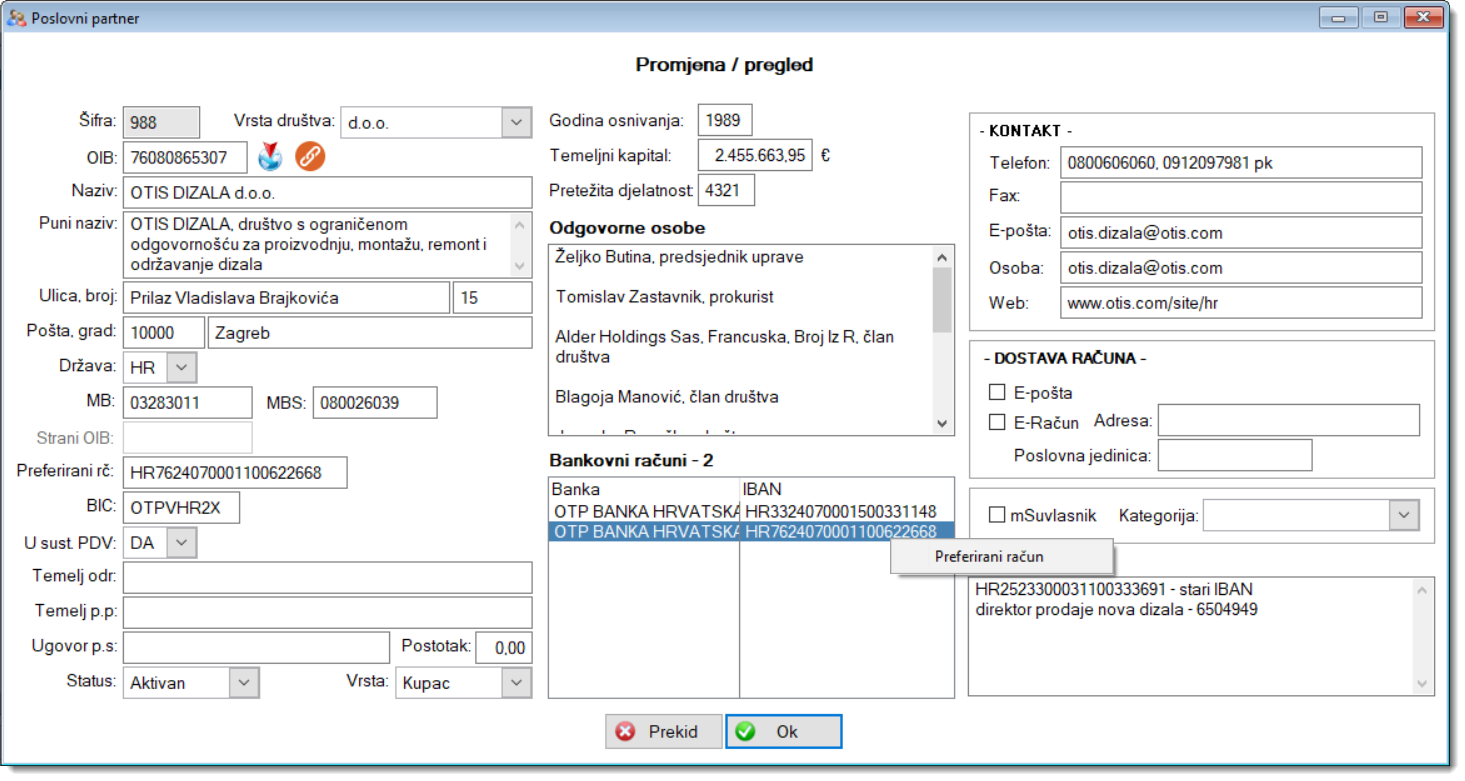Screen dimensions: 1465x781
Task: Click the Osoba contact field
Action: pyautogui.click(x=1241, y=267)
